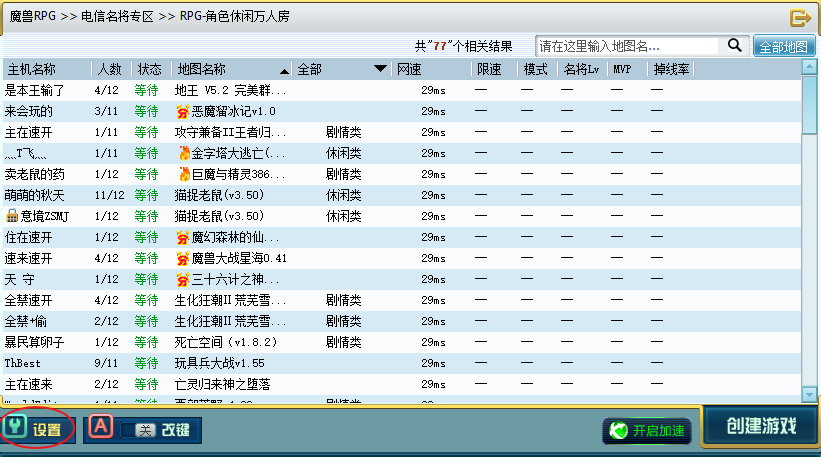
Task: Click the flame icon beside 金字塔大逃亡
Action: pyautogui.click(x=183, y=153)
